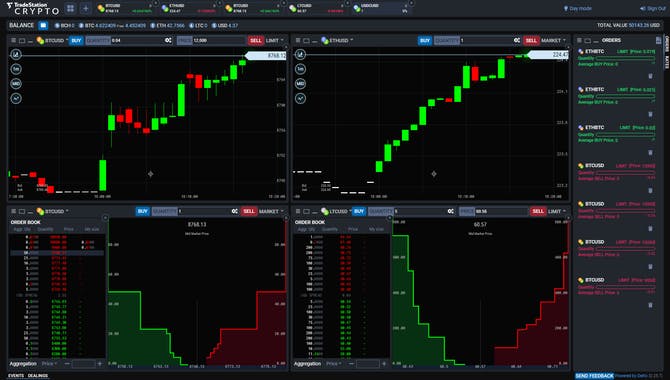Viewport: 670px width, 380px height.
Task: Select 1m timeframe on ETHUSD chart
Action: click(x=300, y=69)
